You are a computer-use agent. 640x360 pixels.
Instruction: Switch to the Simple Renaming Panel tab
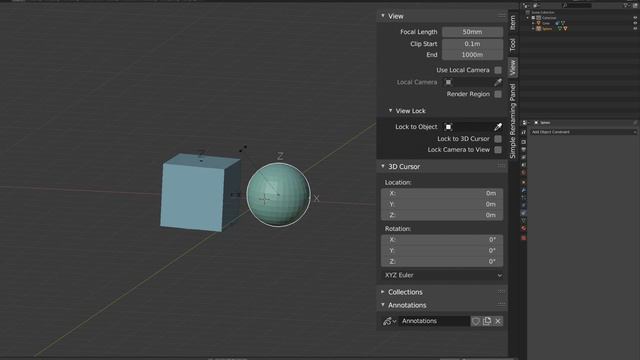(x=513, y=121)
